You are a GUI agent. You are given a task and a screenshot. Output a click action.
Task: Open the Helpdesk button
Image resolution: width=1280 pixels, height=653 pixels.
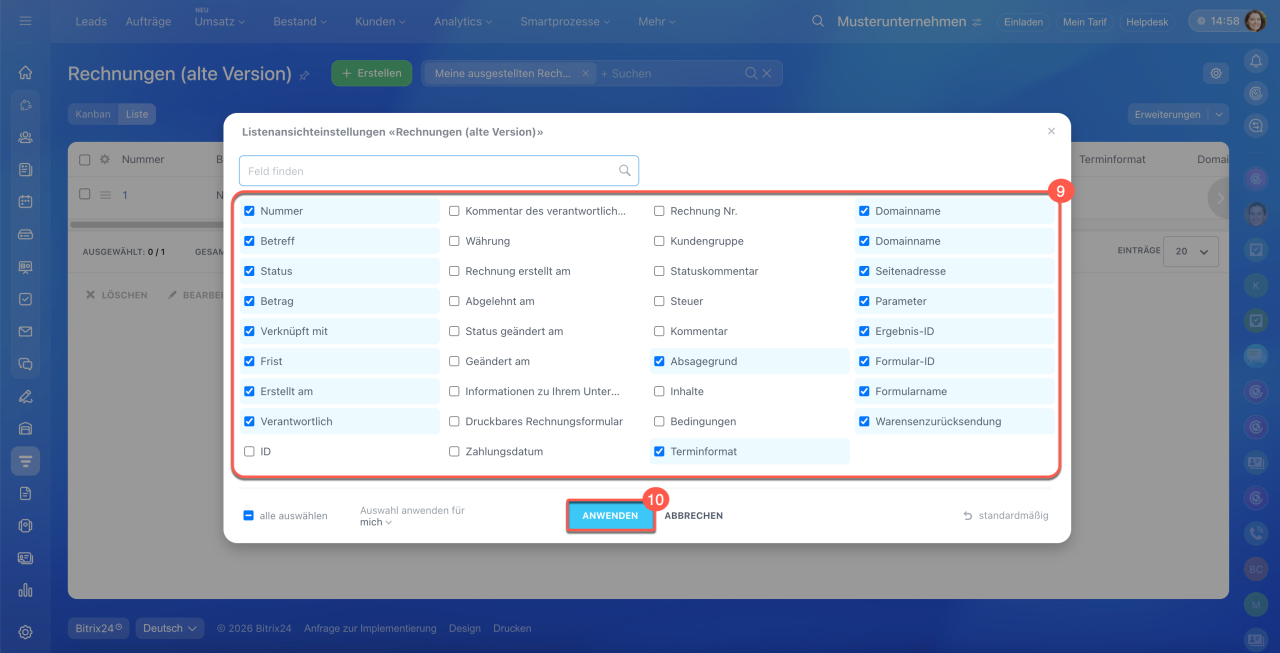click(1148, 21)
